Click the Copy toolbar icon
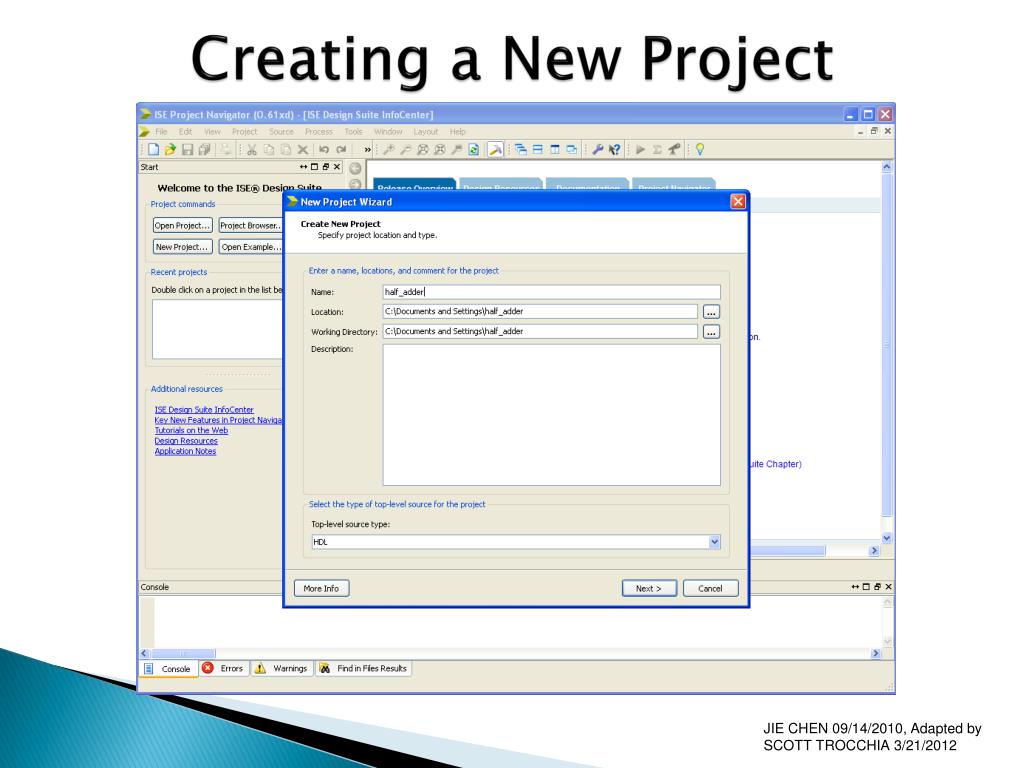The height and width of the screenshot is (768, 1024). pos(268,150)
